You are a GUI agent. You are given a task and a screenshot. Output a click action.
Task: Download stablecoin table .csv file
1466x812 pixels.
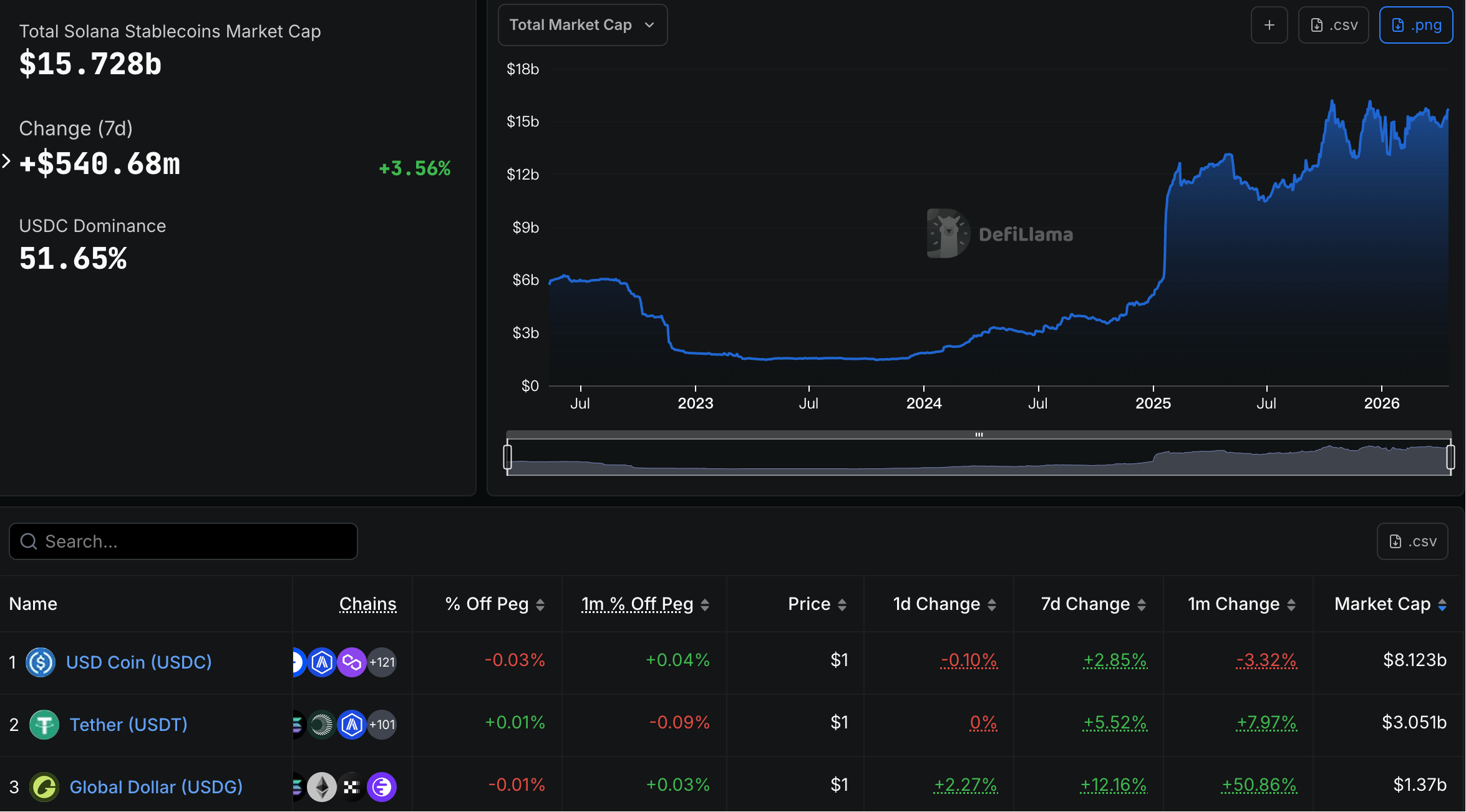click(1412, 541)
